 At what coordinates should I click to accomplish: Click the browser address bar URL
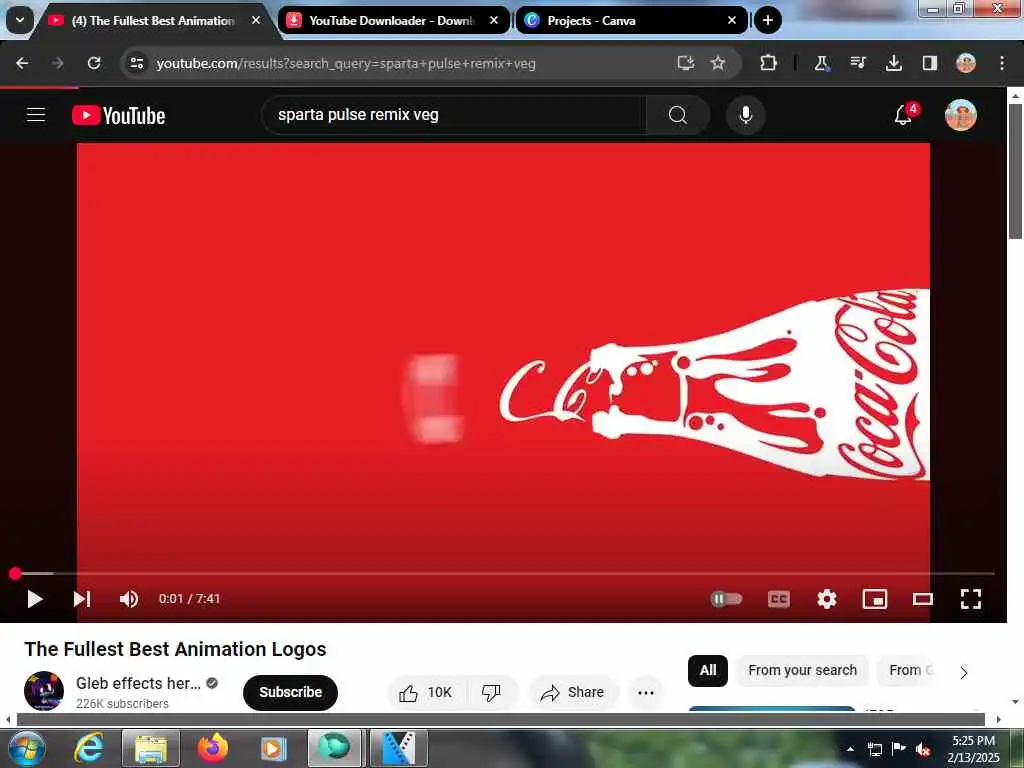346,63
